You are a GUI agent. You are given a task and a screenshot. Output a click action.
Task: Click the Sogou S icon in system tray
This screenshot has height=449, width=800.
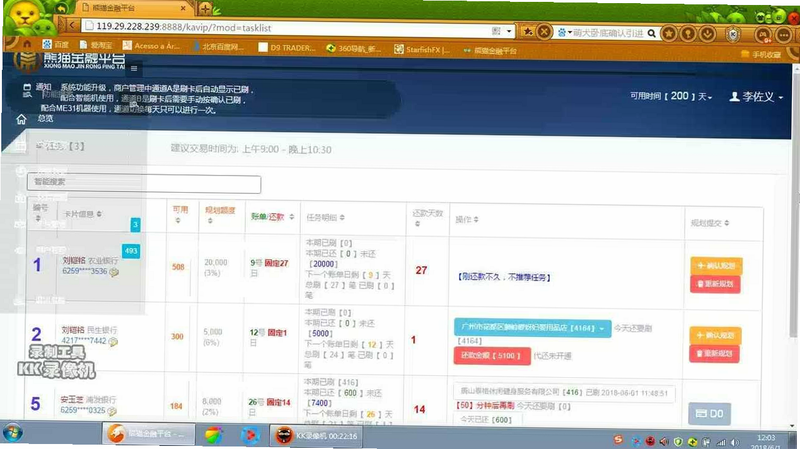(618, 440)
